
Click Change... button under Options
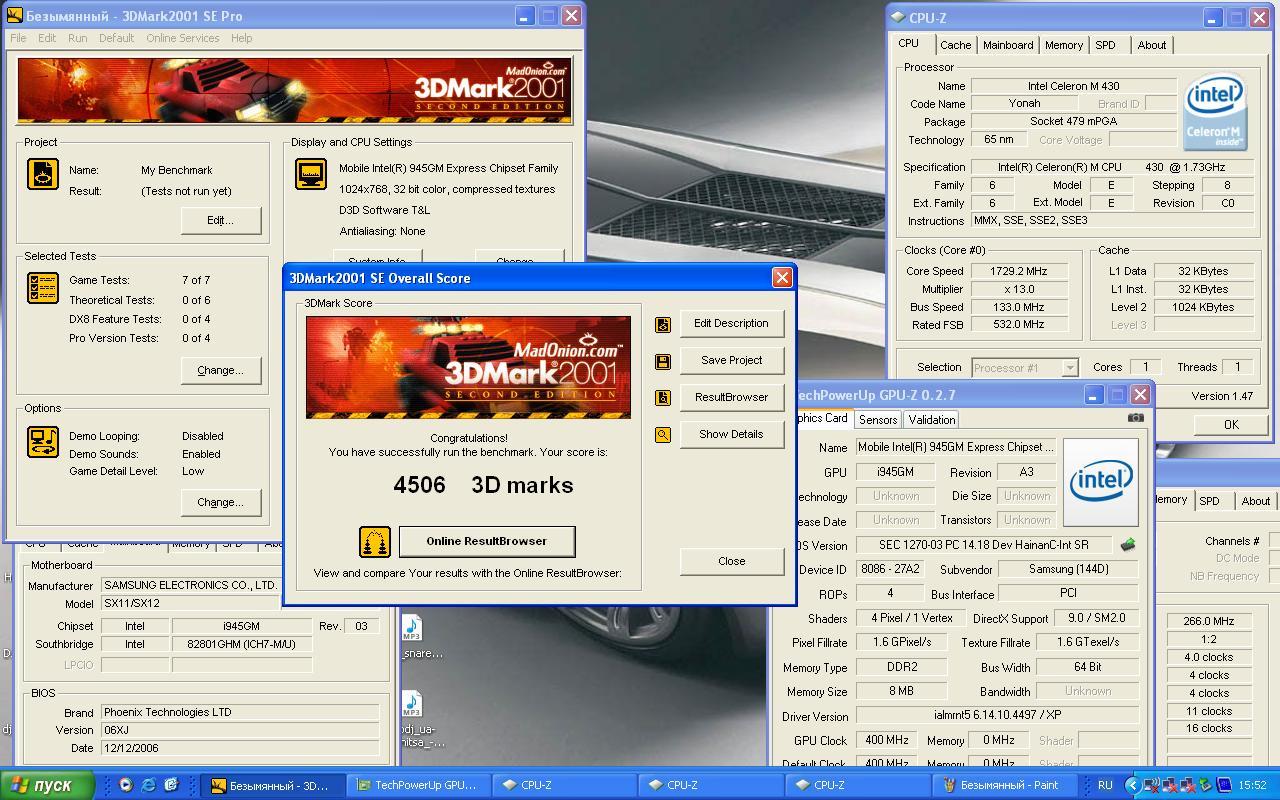tap(220, 503)
